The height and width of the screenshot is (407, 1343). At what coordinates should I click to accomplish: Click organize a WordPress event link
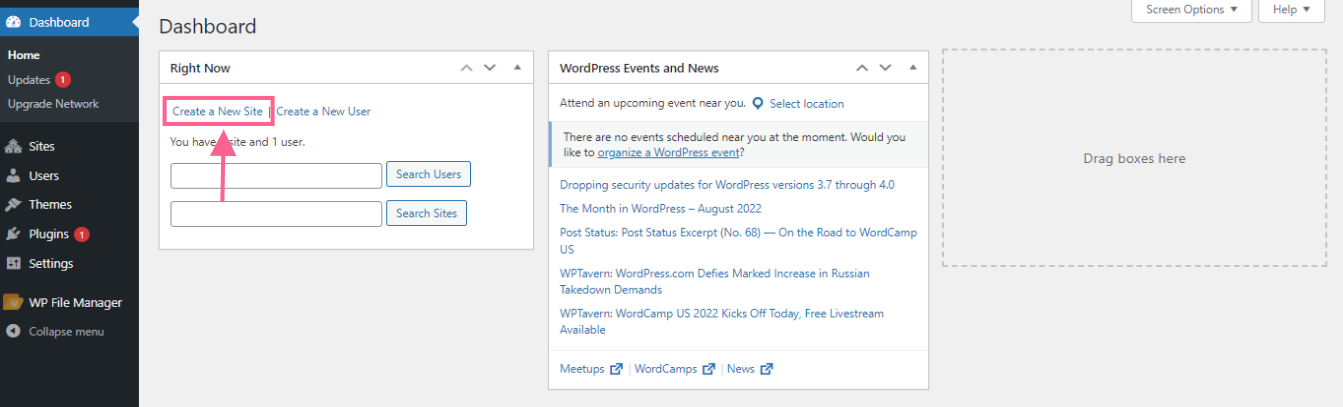tap(668, 153)
